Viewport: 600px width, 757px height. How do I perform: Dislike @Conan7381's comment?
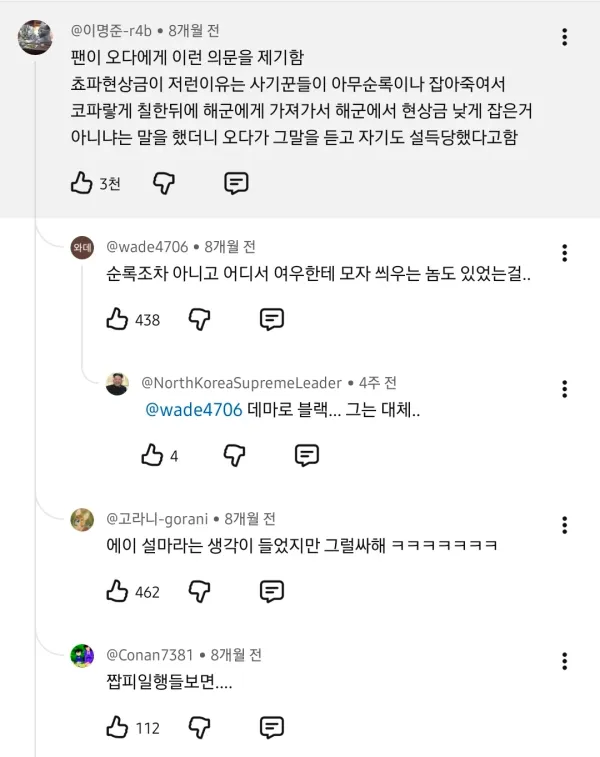click(x=199, y=728)
